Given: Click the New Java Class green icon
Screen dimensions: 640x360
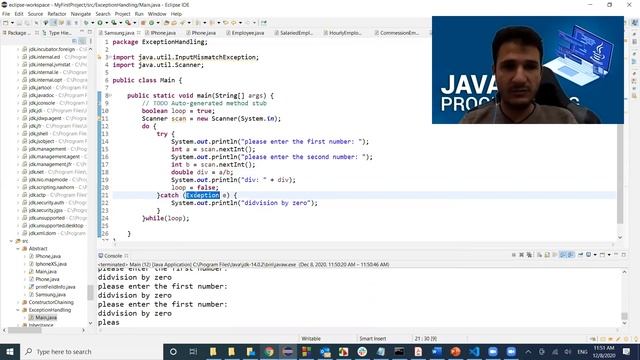Looking at the screenshot, I should (151, 23).
